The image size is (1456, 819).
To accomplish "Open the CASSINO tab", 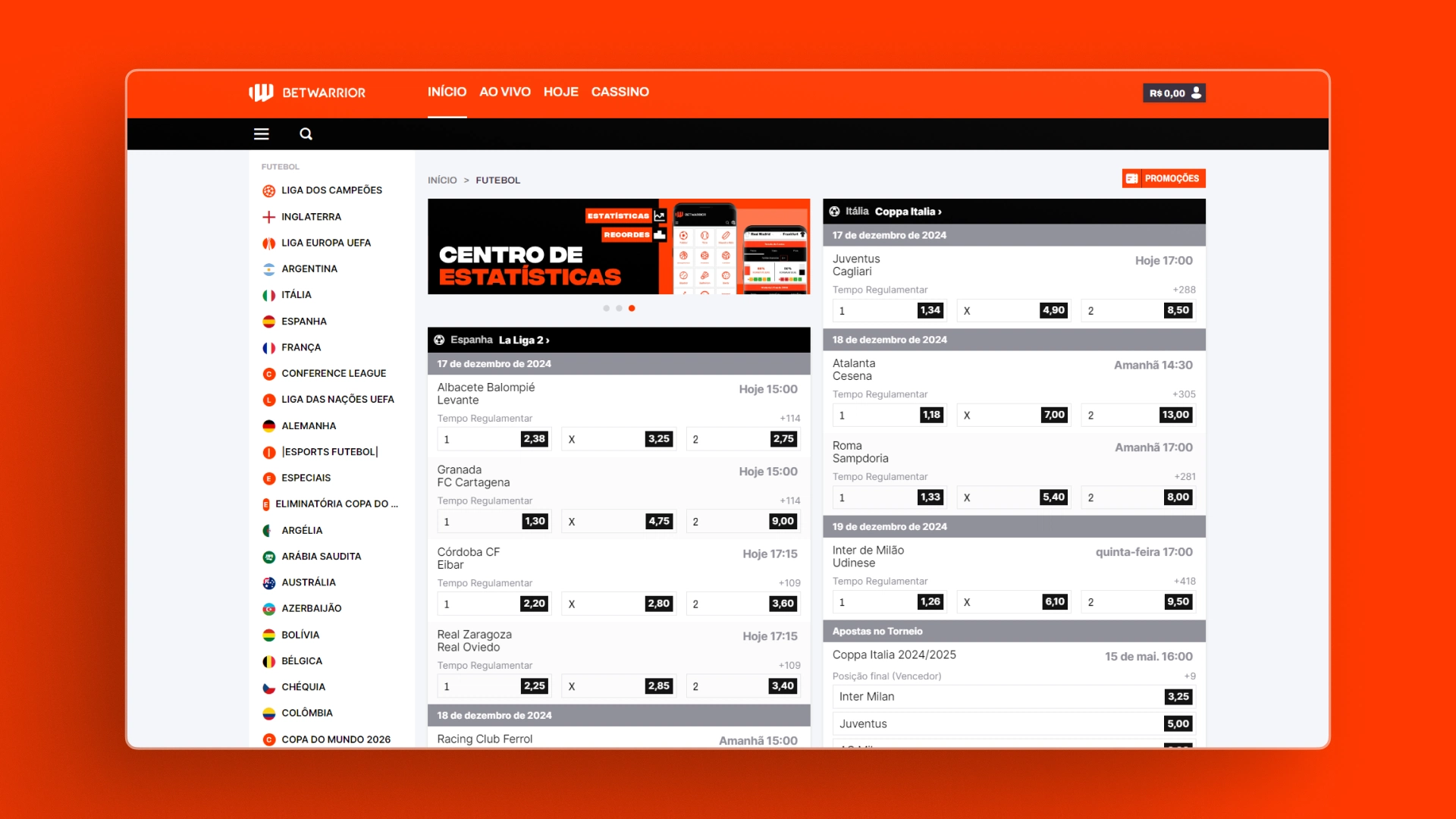I will coord(620,92).
